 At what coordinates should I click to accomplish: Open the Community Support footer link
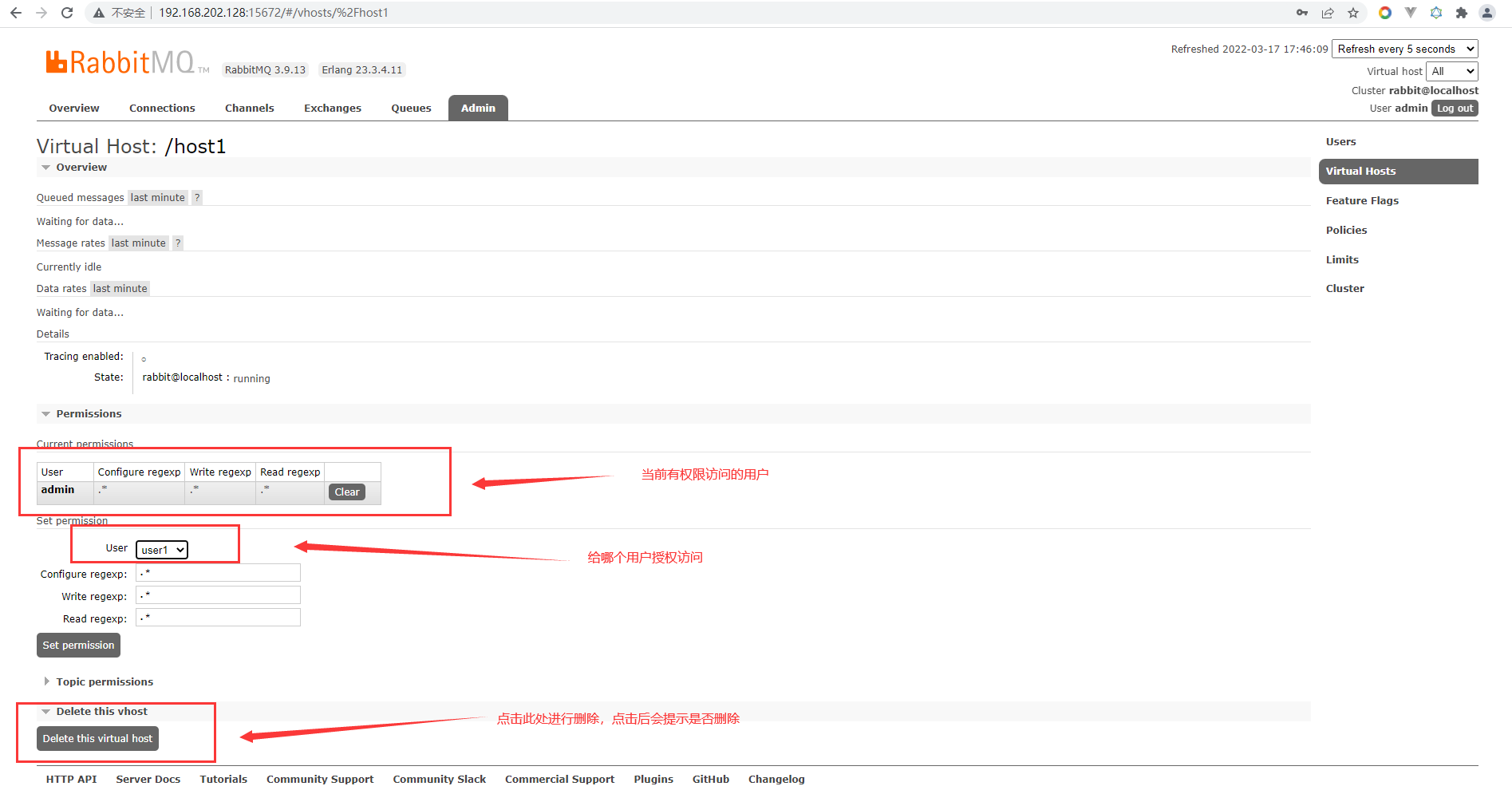click(320, 780)
